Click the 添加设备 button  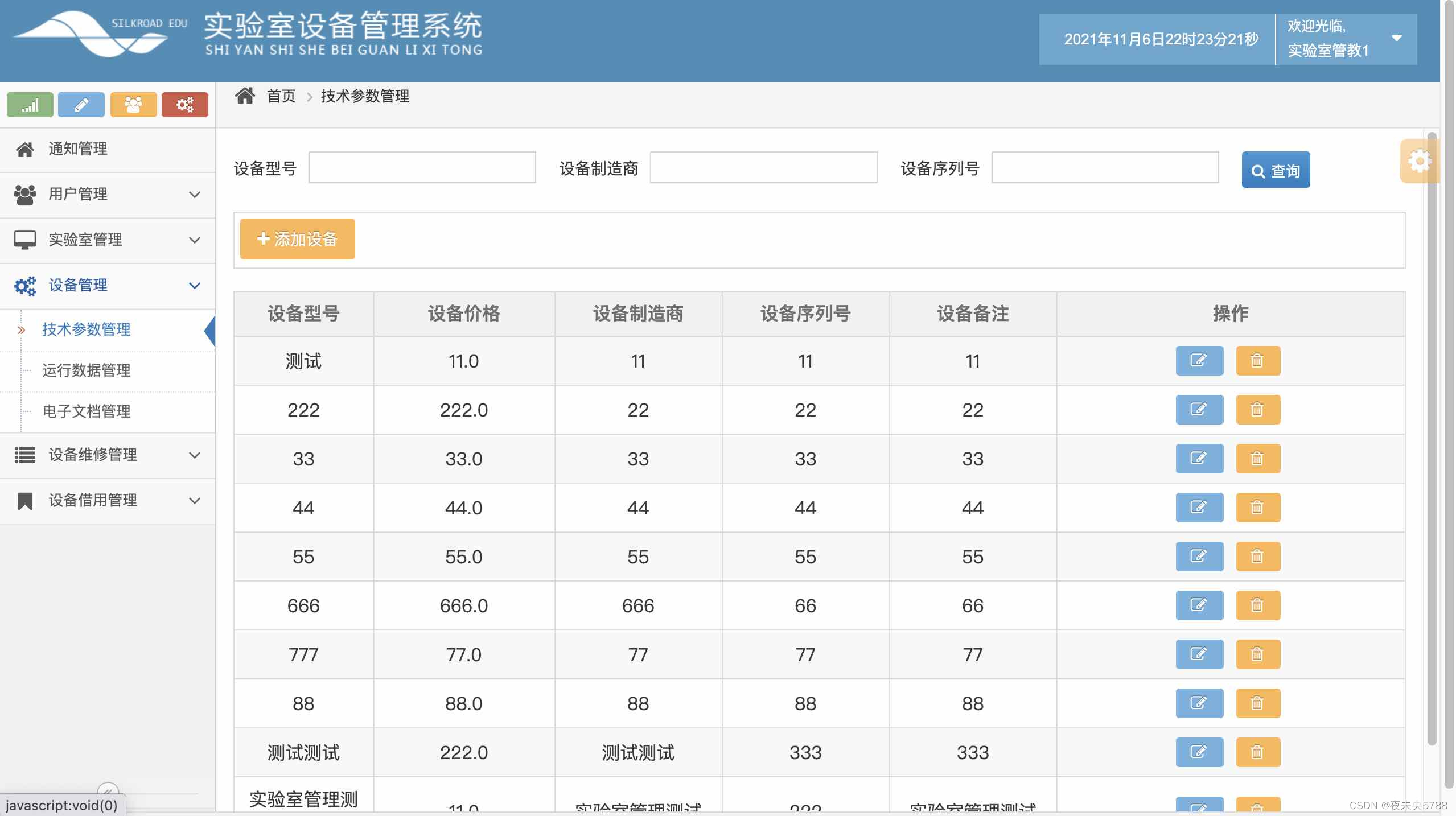click(297, 239)
